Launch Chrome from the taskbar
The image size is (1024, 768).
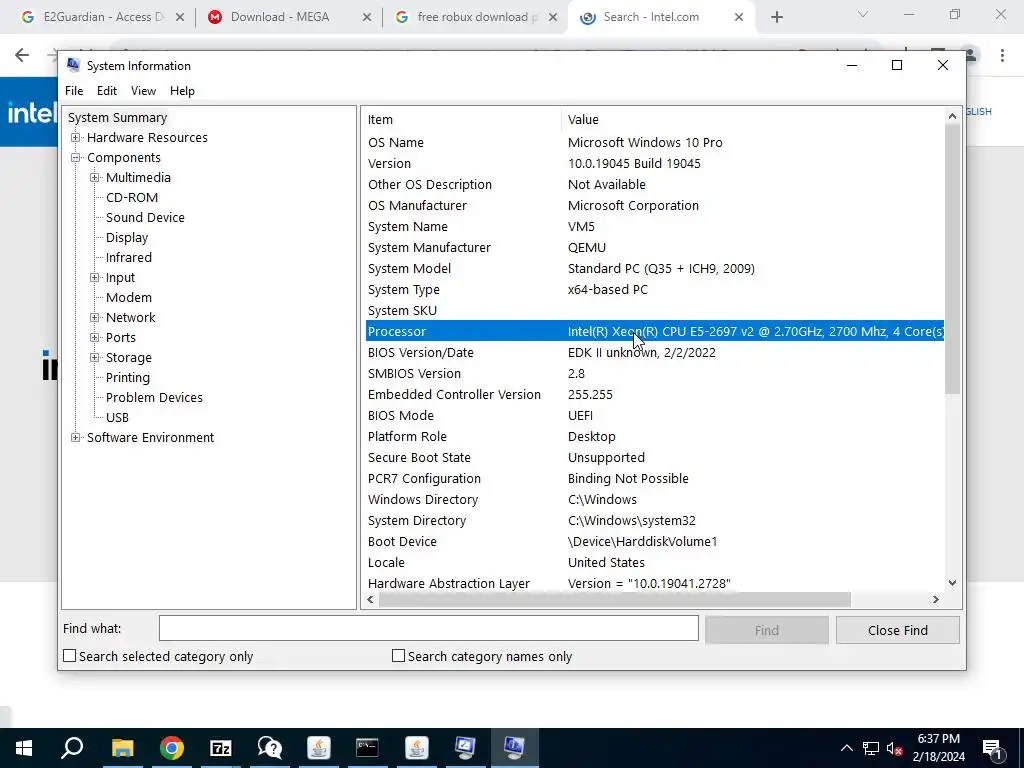point(171,748)
